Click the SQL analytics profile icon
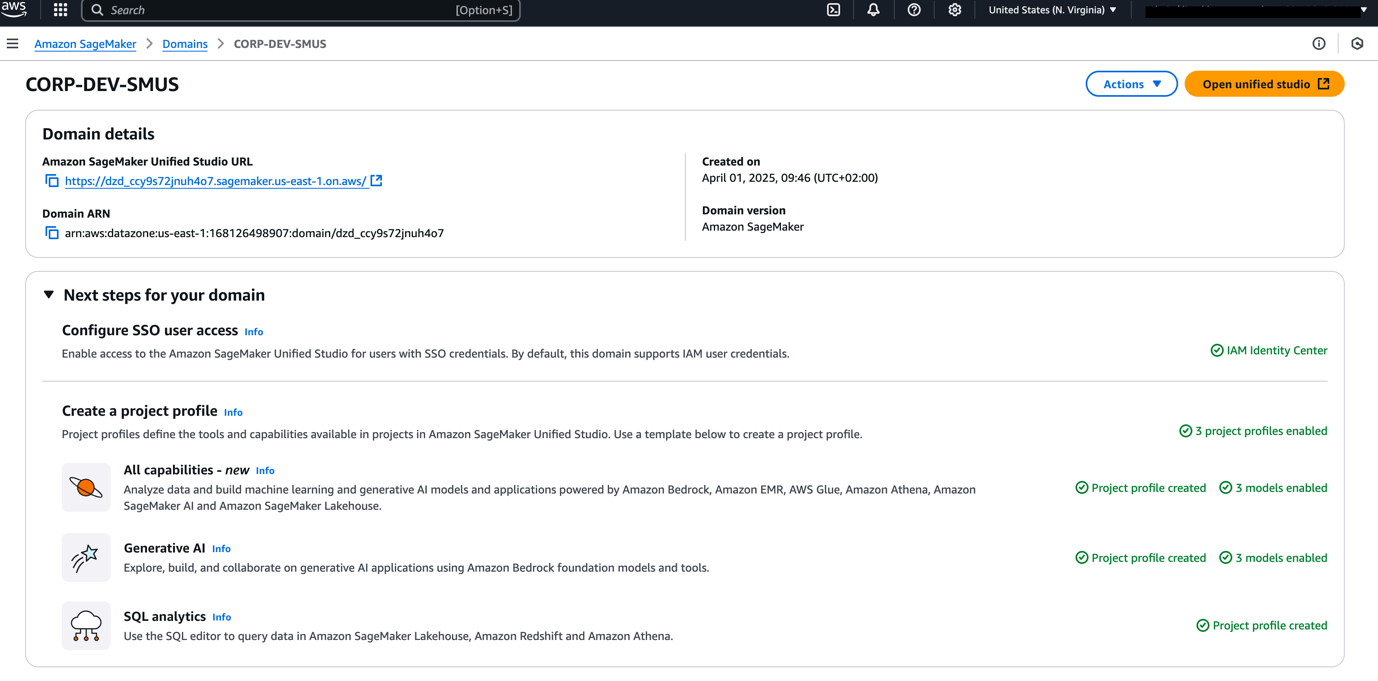Image resolution: width=1378 pixels, height=681 pixels. coord(86,625)
